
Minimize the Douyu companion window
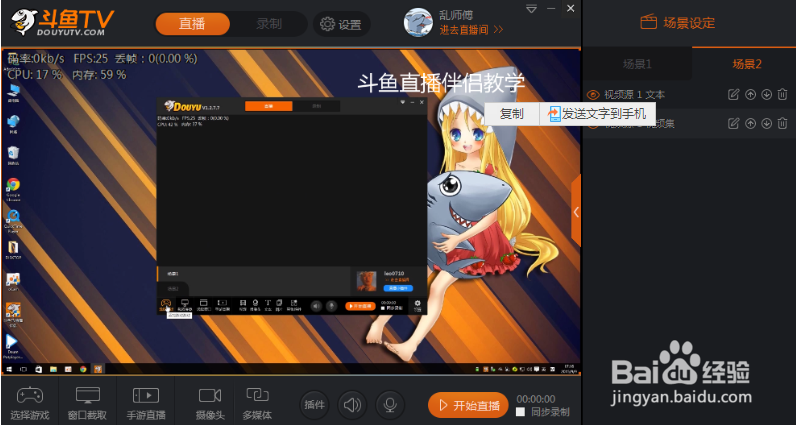[x=551, y=9]
